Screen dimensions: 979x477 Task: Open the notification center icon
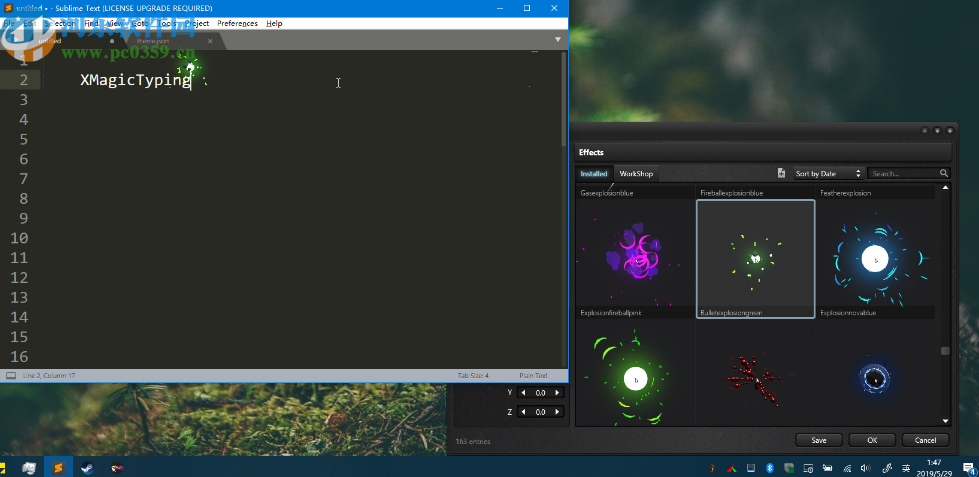[969, 467]
